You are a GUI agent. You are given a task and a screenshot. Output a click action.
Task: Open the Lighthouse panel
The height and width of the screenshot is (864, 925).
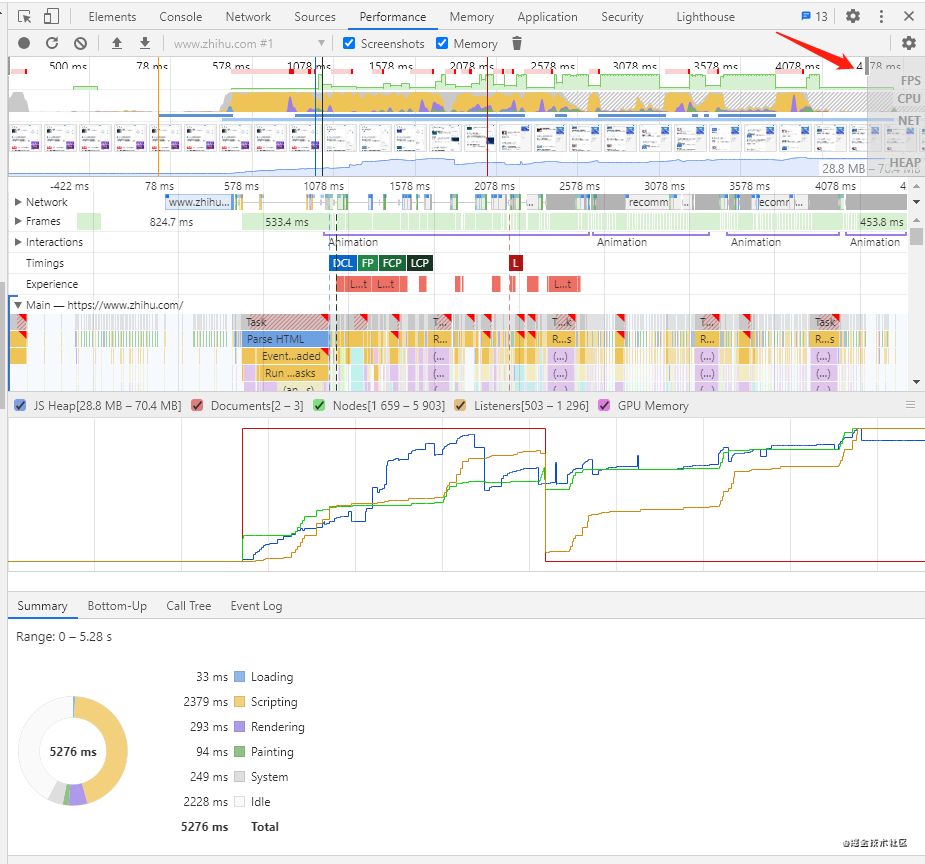tap(705, 16)
